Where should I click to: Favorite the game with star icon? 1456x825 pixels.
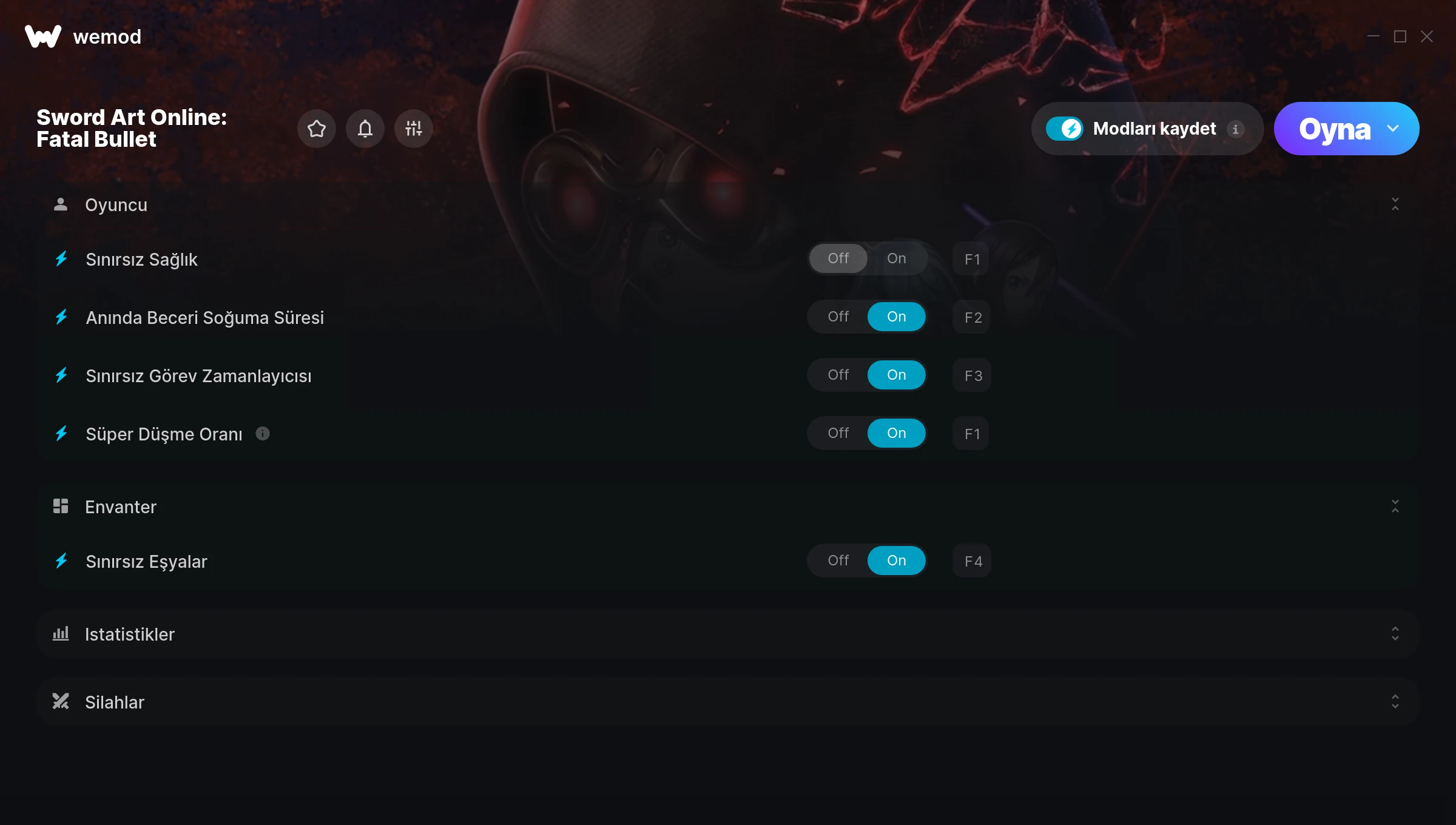(x=316, y=129)
